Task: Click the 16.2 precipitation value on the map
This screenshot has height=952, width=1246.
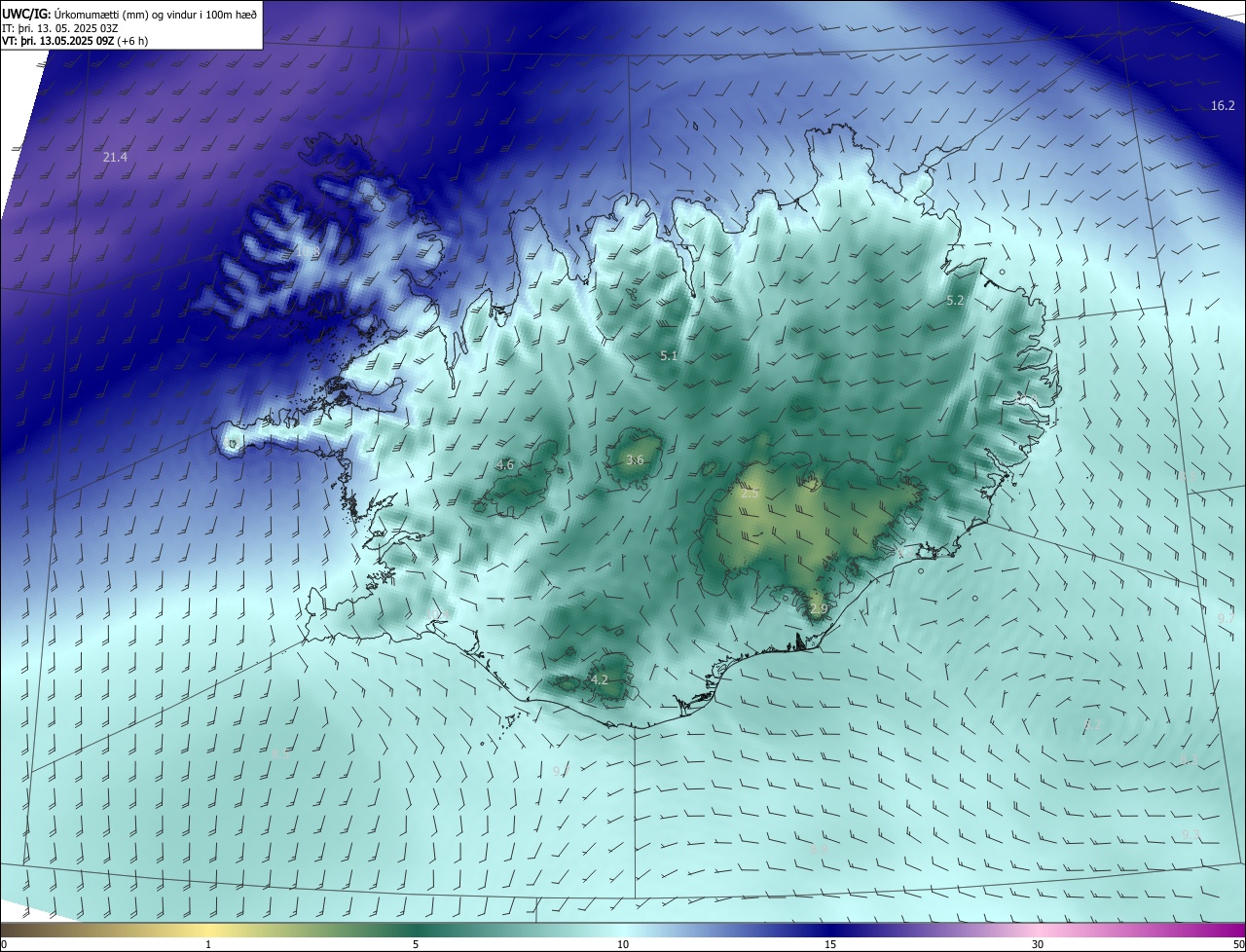Action: 1223,105
